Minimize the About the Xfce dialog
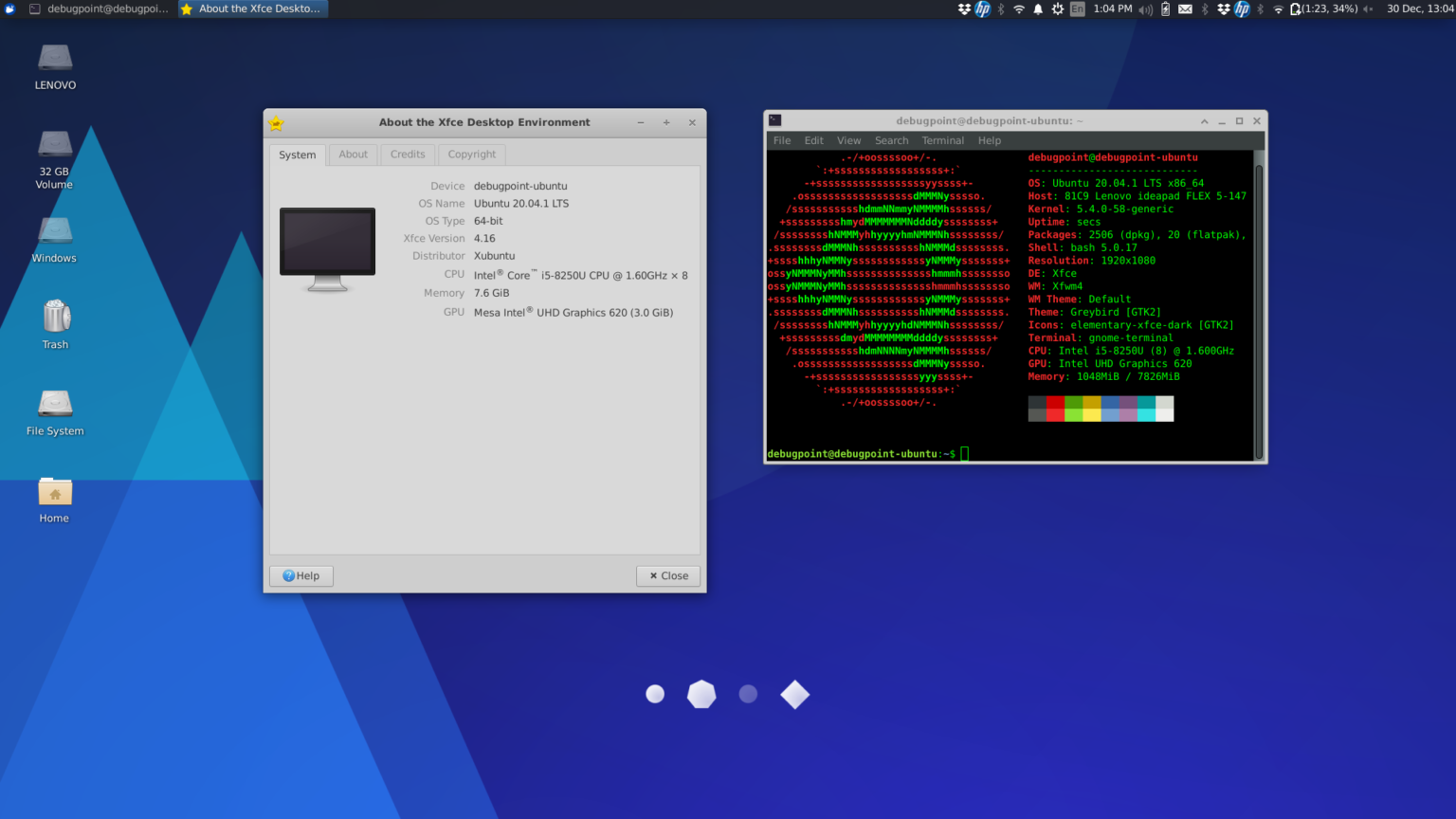 point(641,122)
